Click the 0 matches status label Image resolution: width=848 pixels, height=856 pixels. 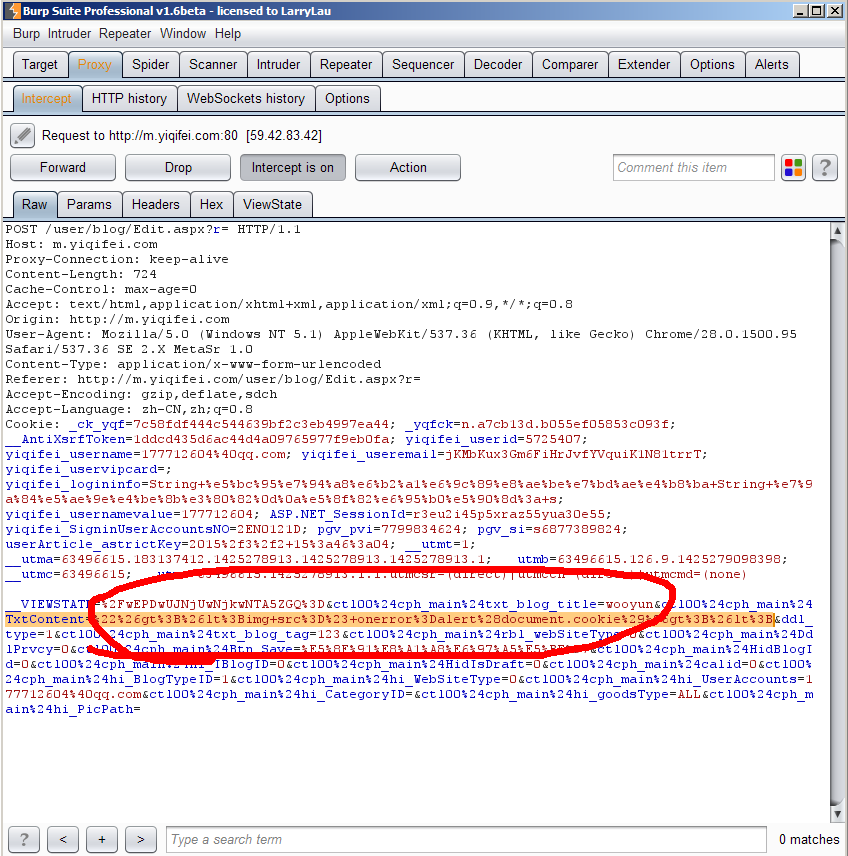click(809, 839)
